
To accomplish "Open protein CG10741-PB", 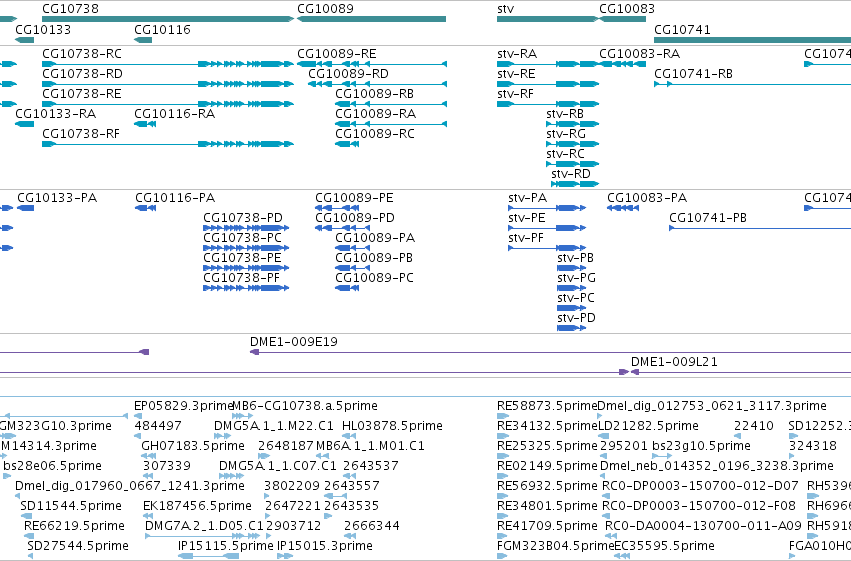I will tap(708, 218).
